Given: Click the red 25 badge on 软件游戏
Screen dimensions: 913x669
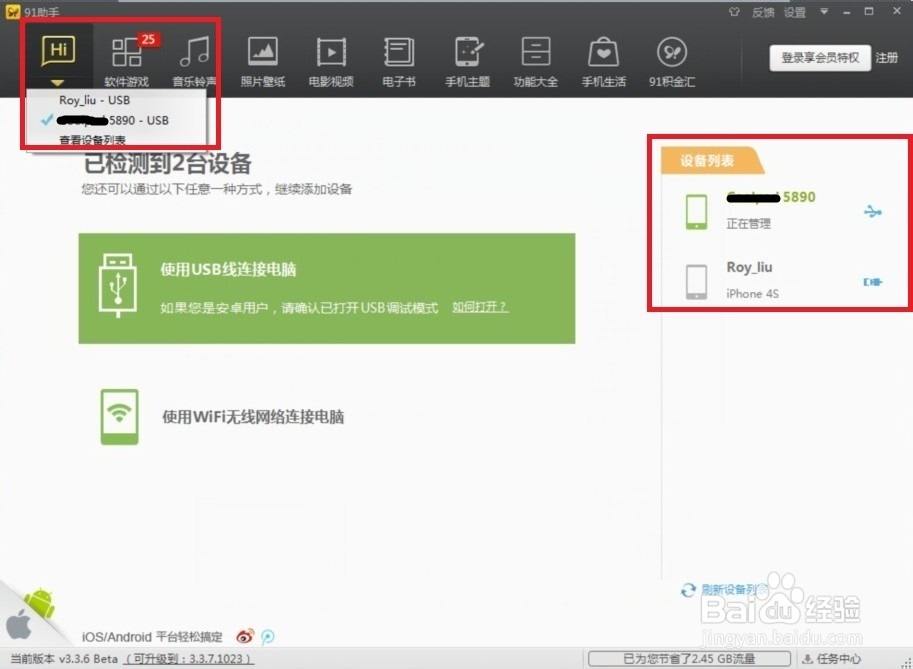Looking at the screenshot, I should [x=148, y=40].
